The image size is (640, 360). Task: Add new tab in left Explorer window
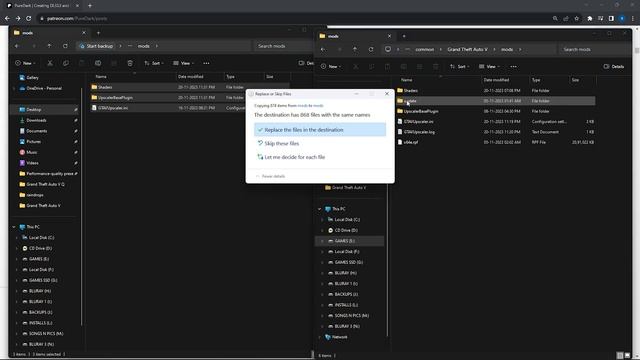pos(98,33)
